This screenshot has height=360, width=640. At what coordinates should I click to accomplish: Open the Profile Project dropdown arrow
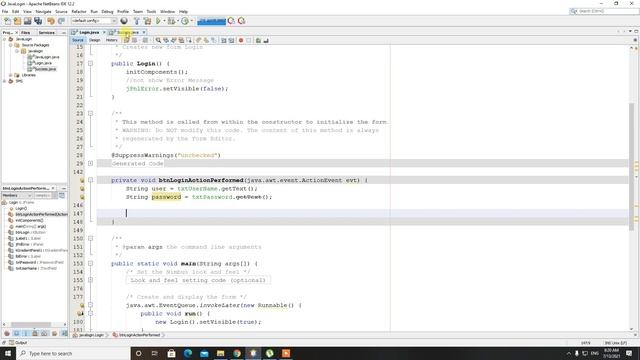(191, 21)
